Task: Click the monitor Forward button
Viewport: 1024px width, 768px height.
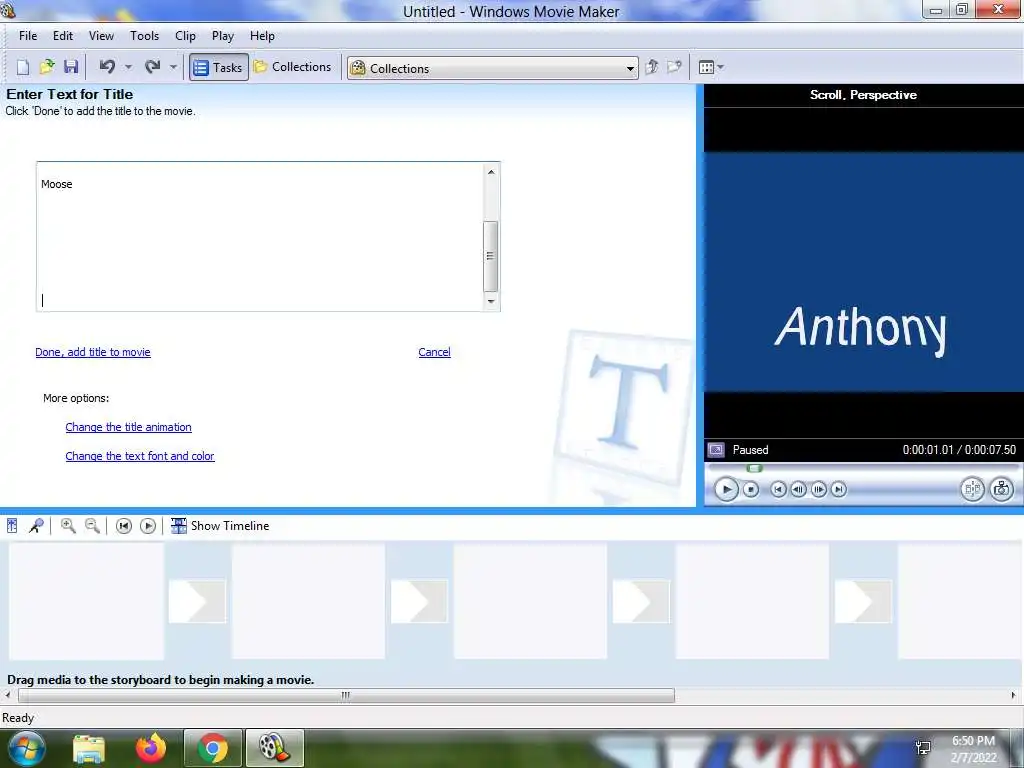Action: [839, 489]
